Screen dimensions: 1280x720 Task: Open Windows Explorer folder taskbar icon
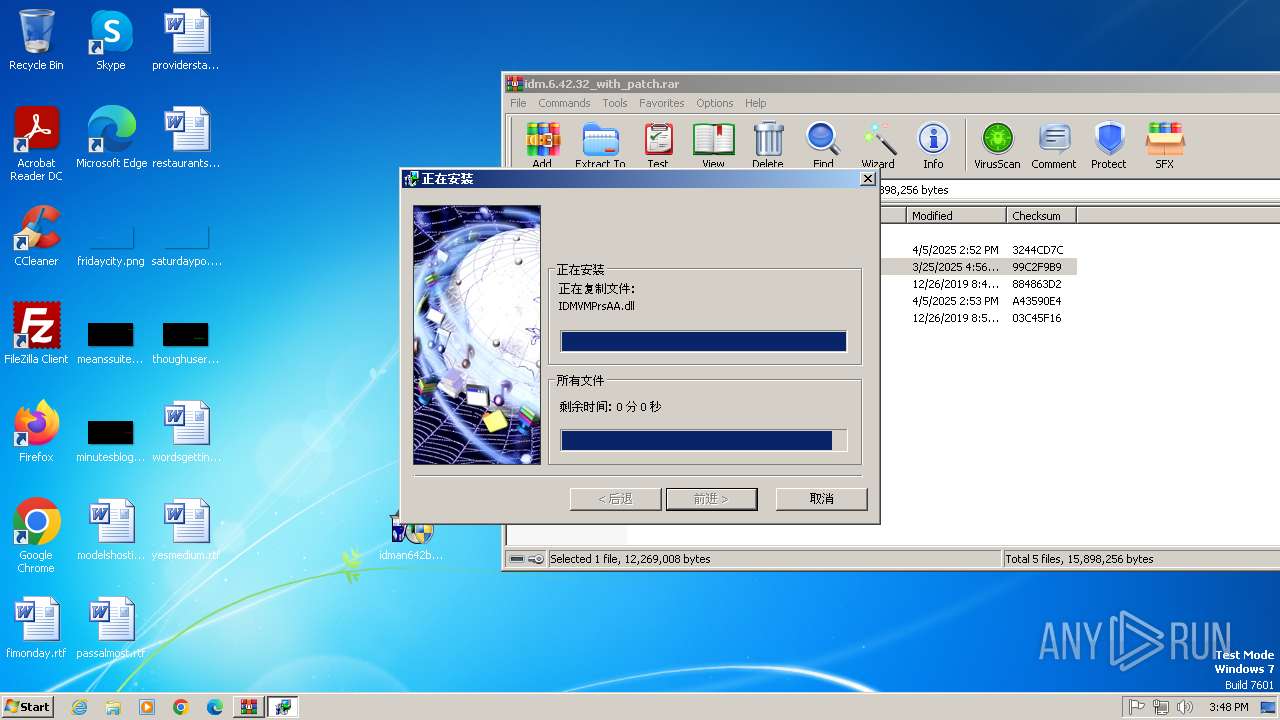(113, 707)
